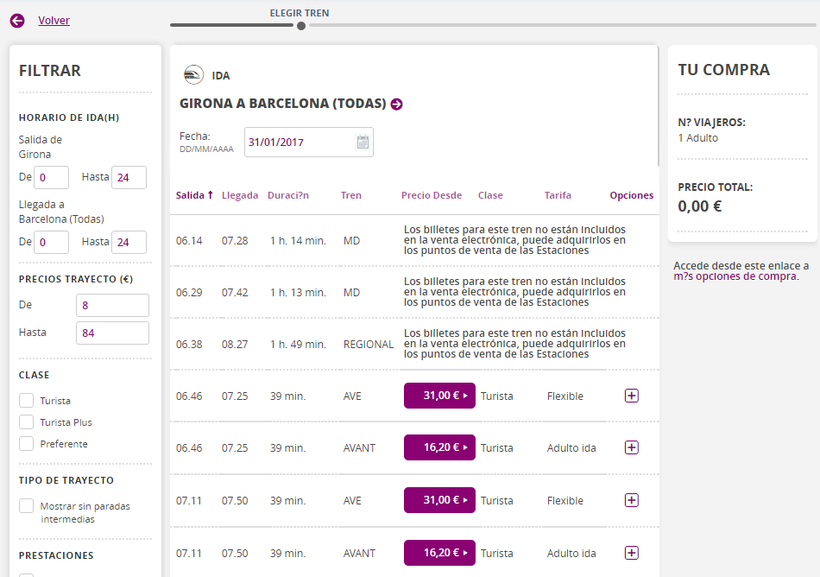Expand options for 07.11 AVE train
Screen dimensions: 820x577
[631, 500]
